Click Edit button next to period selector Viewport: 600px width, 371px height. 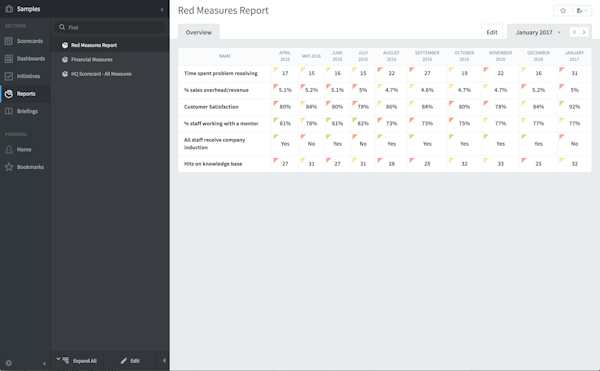coord(492,32)
